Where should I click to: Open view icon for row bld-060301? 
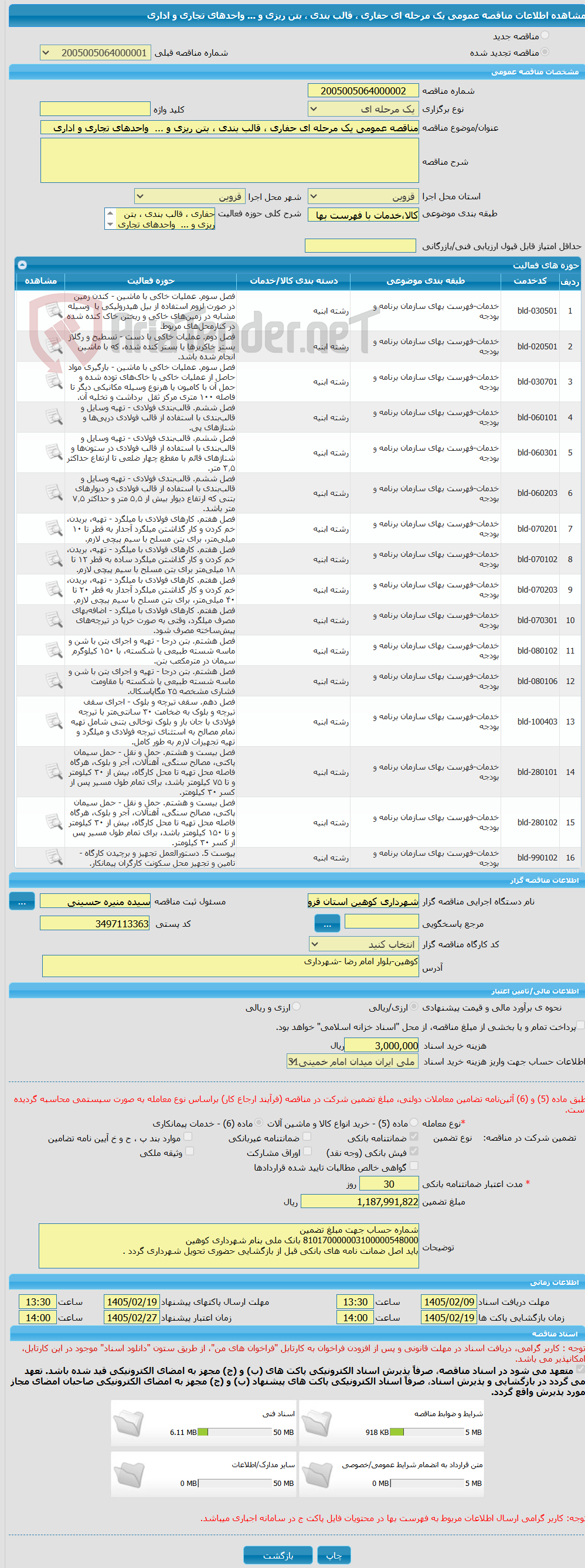coord(53,453)
